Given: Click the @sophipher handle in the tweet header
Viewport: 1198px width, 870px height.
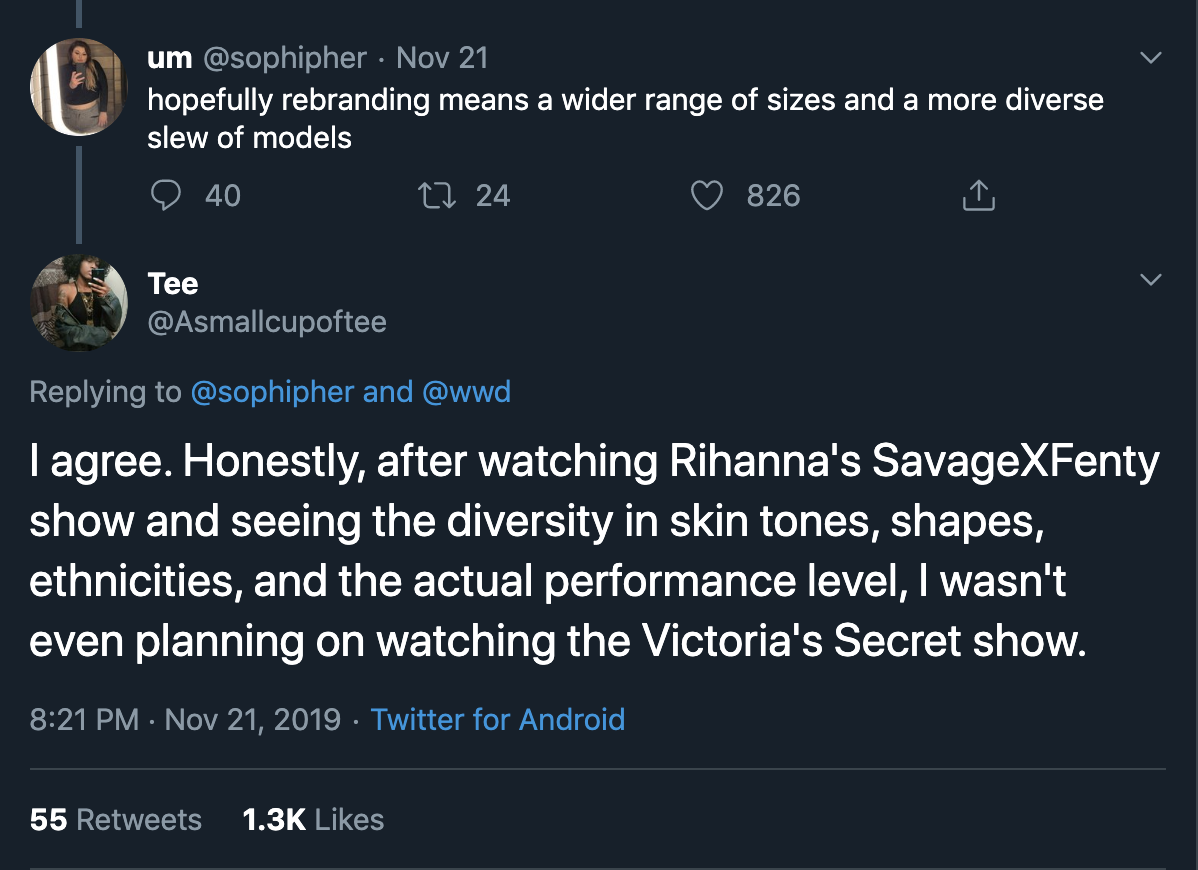Looking at the screenshot, I should [x=285, y=58].
